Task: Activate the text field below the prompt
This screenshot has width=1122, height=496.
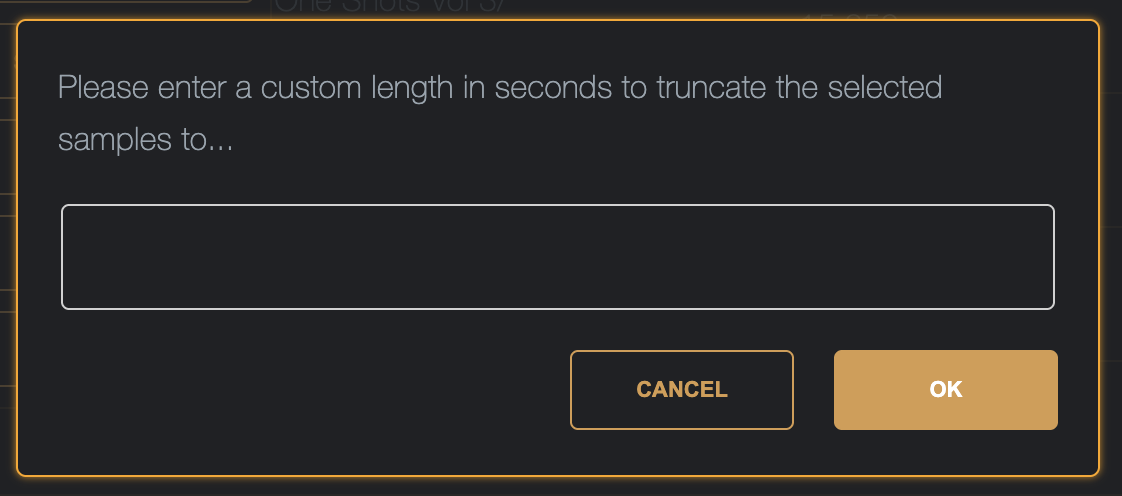Action: (557, 257)
